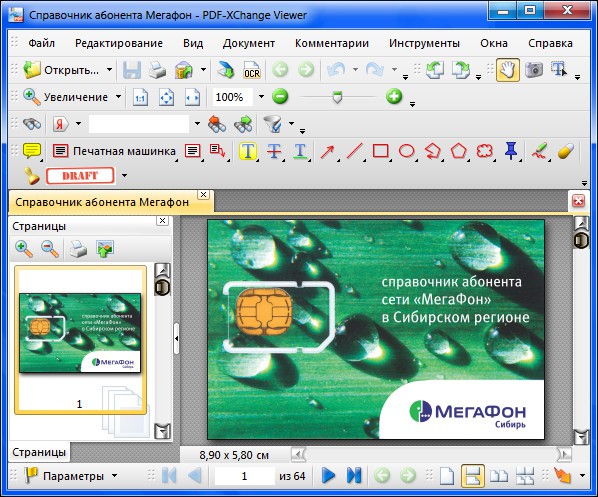Go to next page blue arrow
This screenshot has height=497, width=598.
(x=328, y=476)
